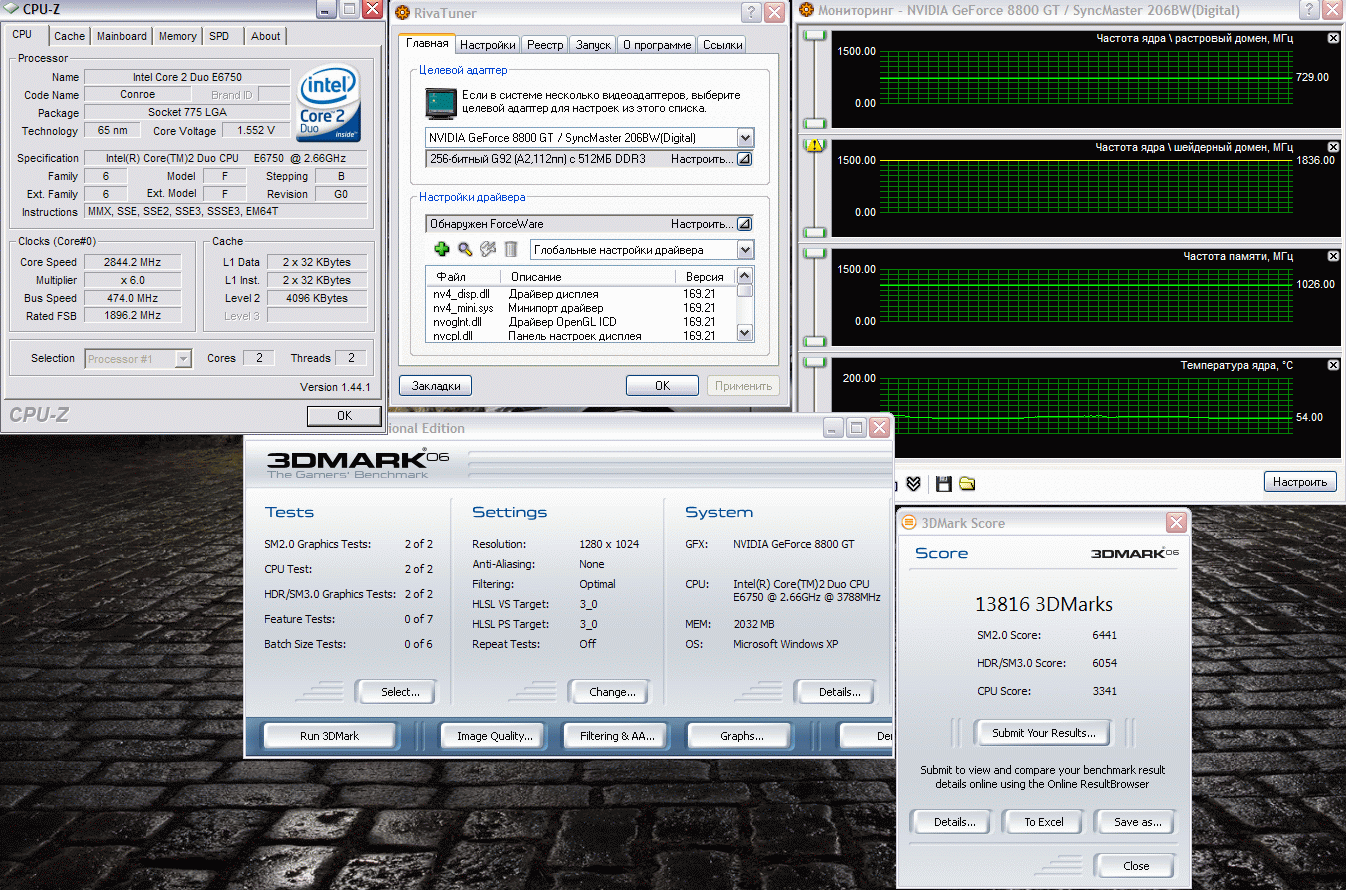Image resolution: width=1346 pixels, height=890 pixels.
Task: Open the Processor #1 selection dropdown in CPU-Z
Action: click(183, 358)
